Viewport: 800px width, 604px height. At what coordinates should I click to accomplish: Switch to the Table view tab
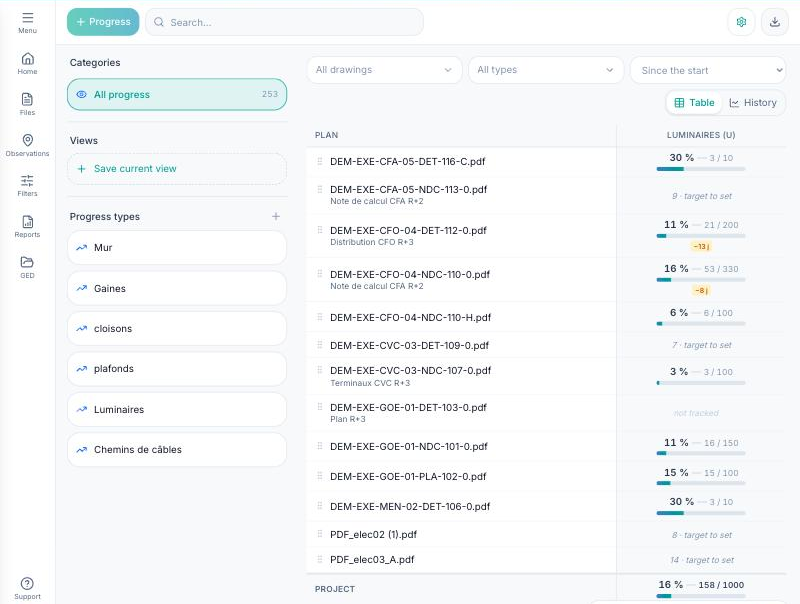(x=694, y=103)
